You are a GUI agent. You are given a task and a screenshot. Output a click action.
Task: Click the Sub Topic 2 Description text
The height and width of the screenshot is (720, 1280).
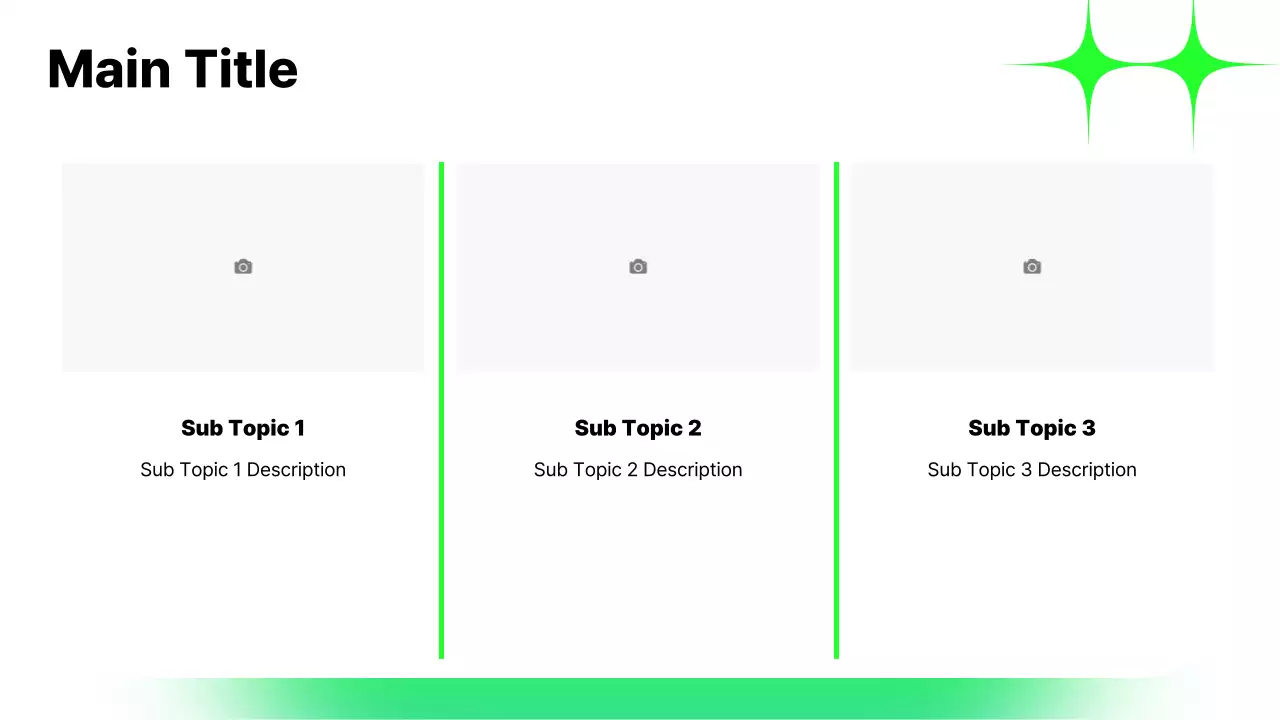(638, 470)
